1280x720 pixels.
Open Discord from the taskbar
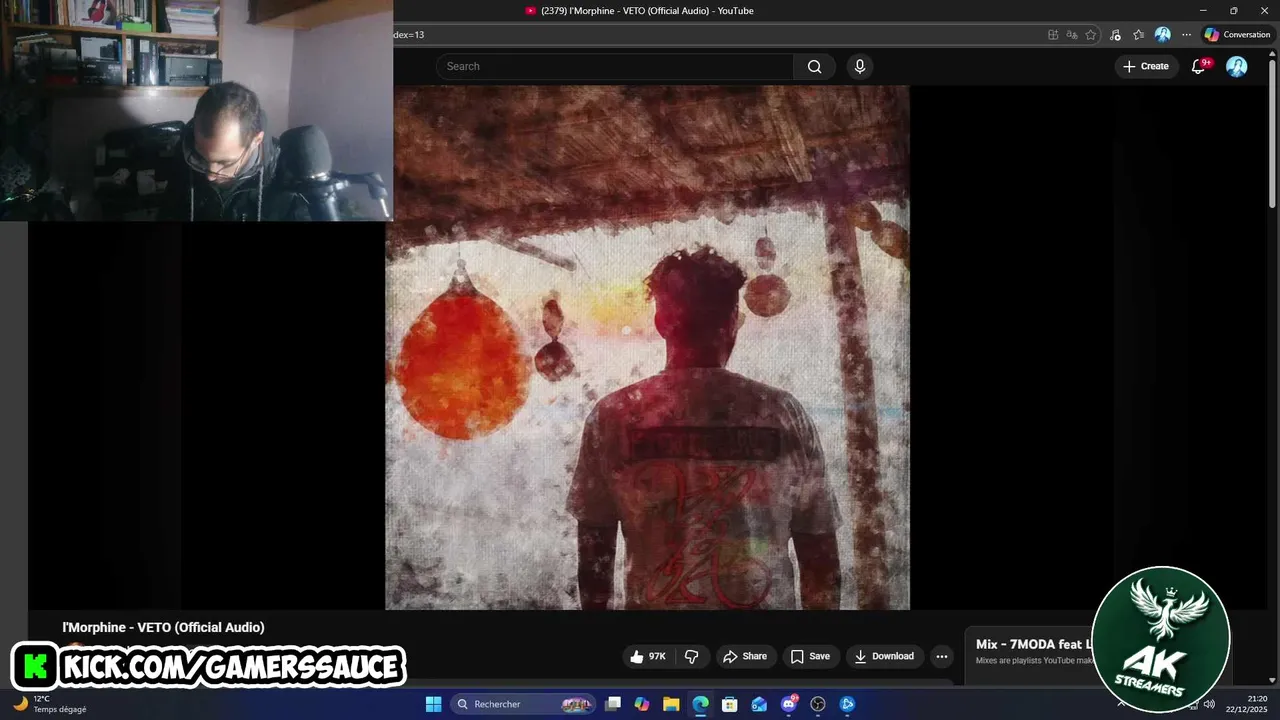point(789,704)
